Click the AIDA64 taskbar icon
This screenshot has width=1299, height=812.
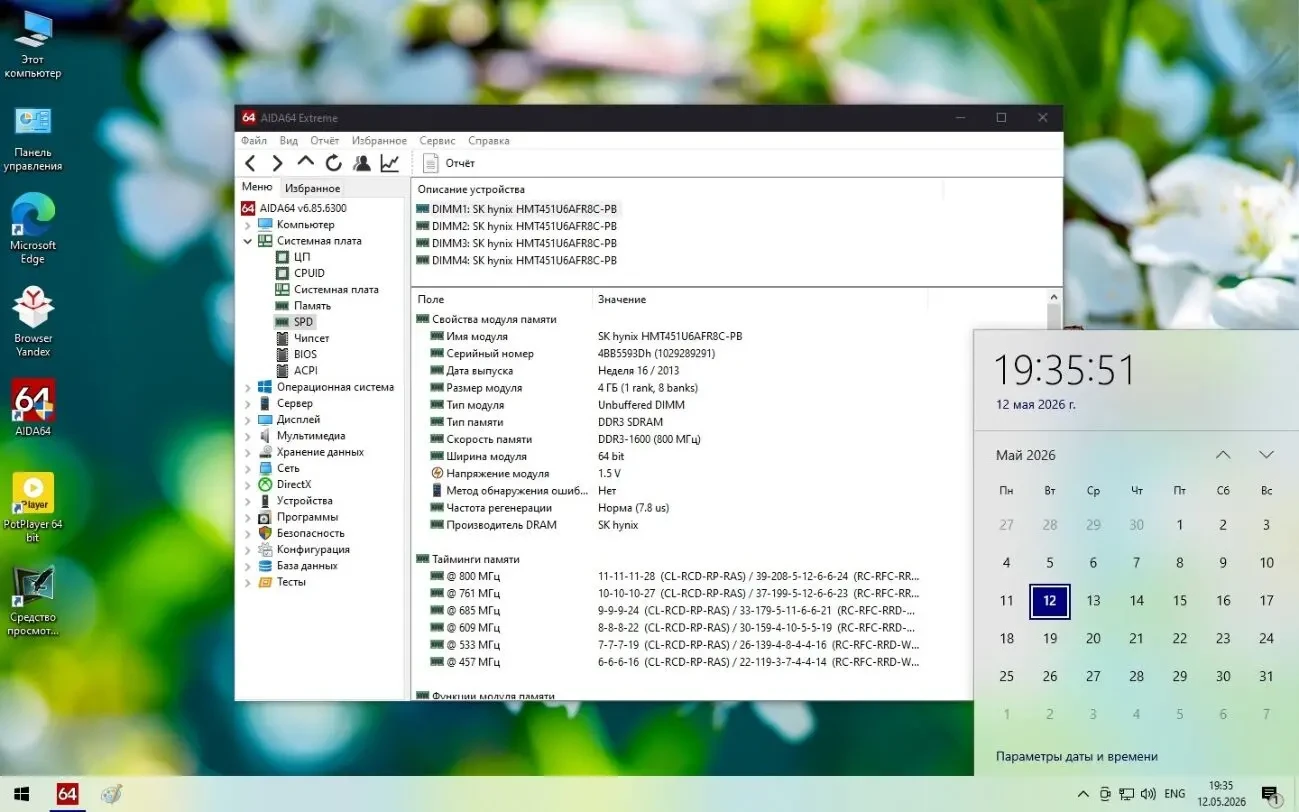pos(67,794)
